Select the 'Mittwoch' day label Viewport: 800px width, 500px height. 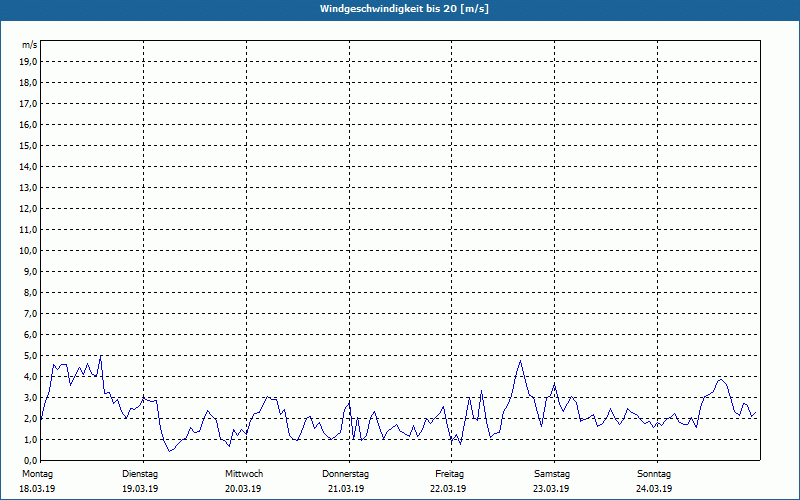pyautogui.click(x=244, y=474)
